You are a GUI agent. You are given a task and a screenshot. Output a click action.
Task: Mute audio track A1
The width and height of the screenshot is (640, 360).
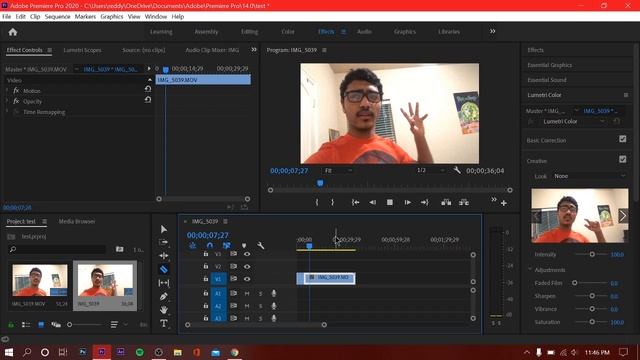coord(247,293)
